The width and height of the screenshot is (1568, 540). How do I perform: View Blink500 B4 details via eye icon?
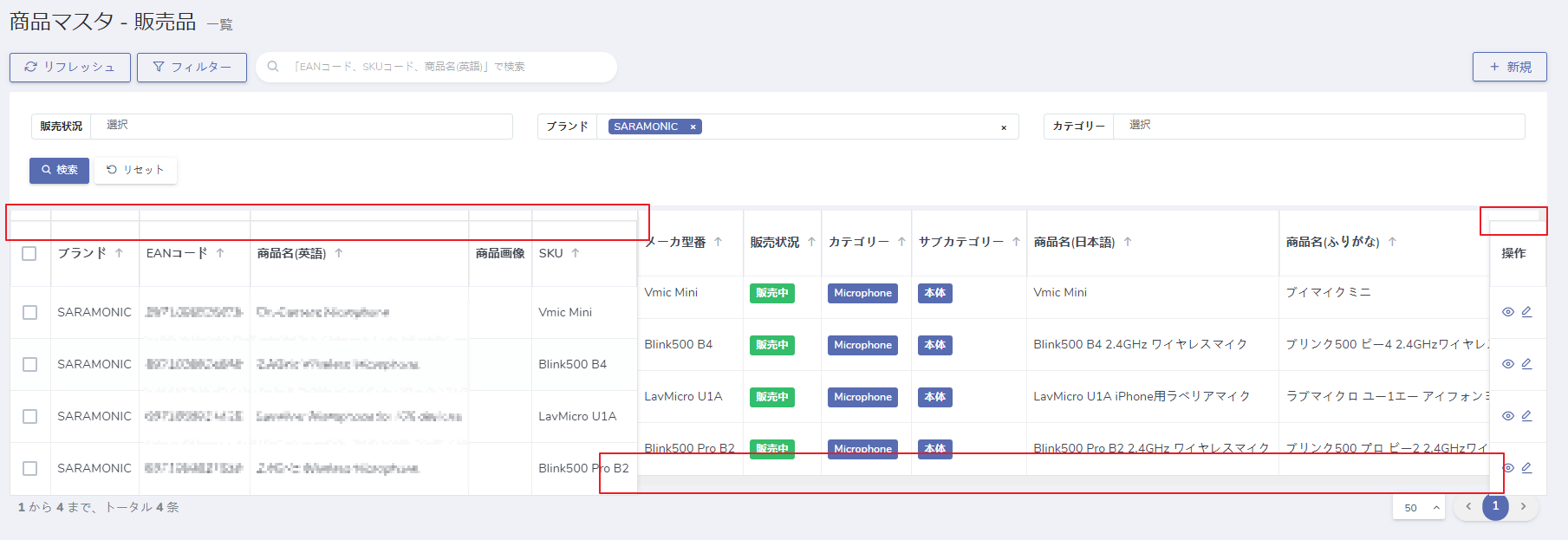[x=1508, y=364]
